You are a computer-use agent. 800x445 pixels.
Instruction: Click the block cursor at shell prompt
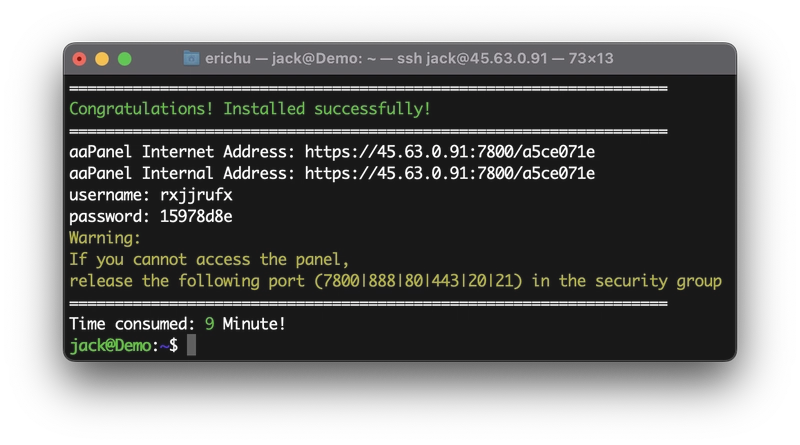(191, 345)
